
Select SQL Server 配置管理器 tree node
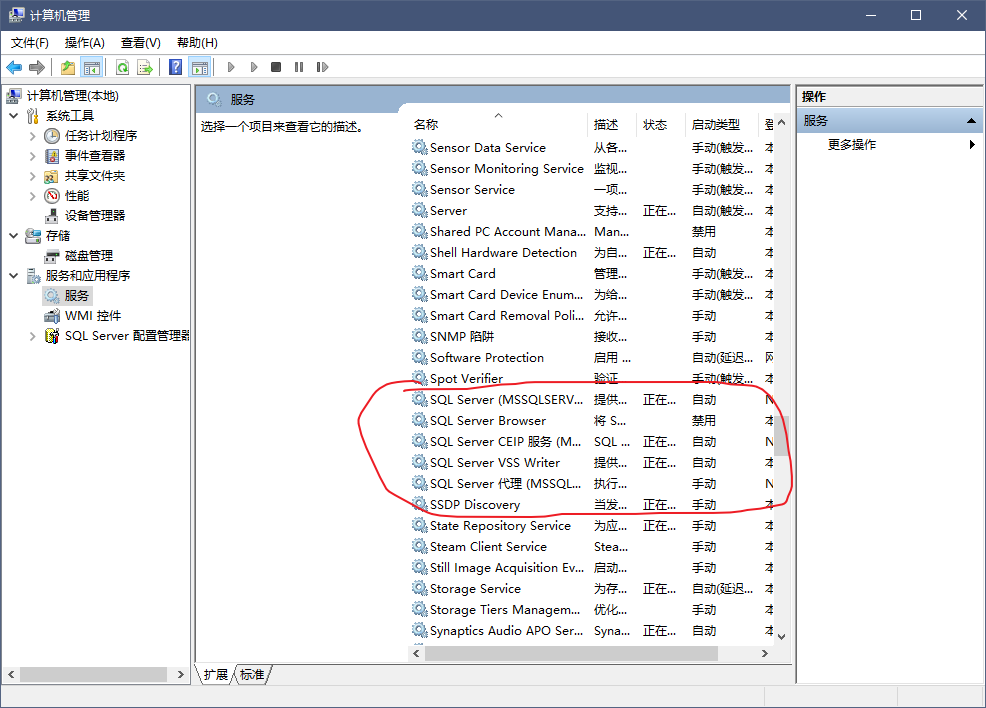point(127,336)
